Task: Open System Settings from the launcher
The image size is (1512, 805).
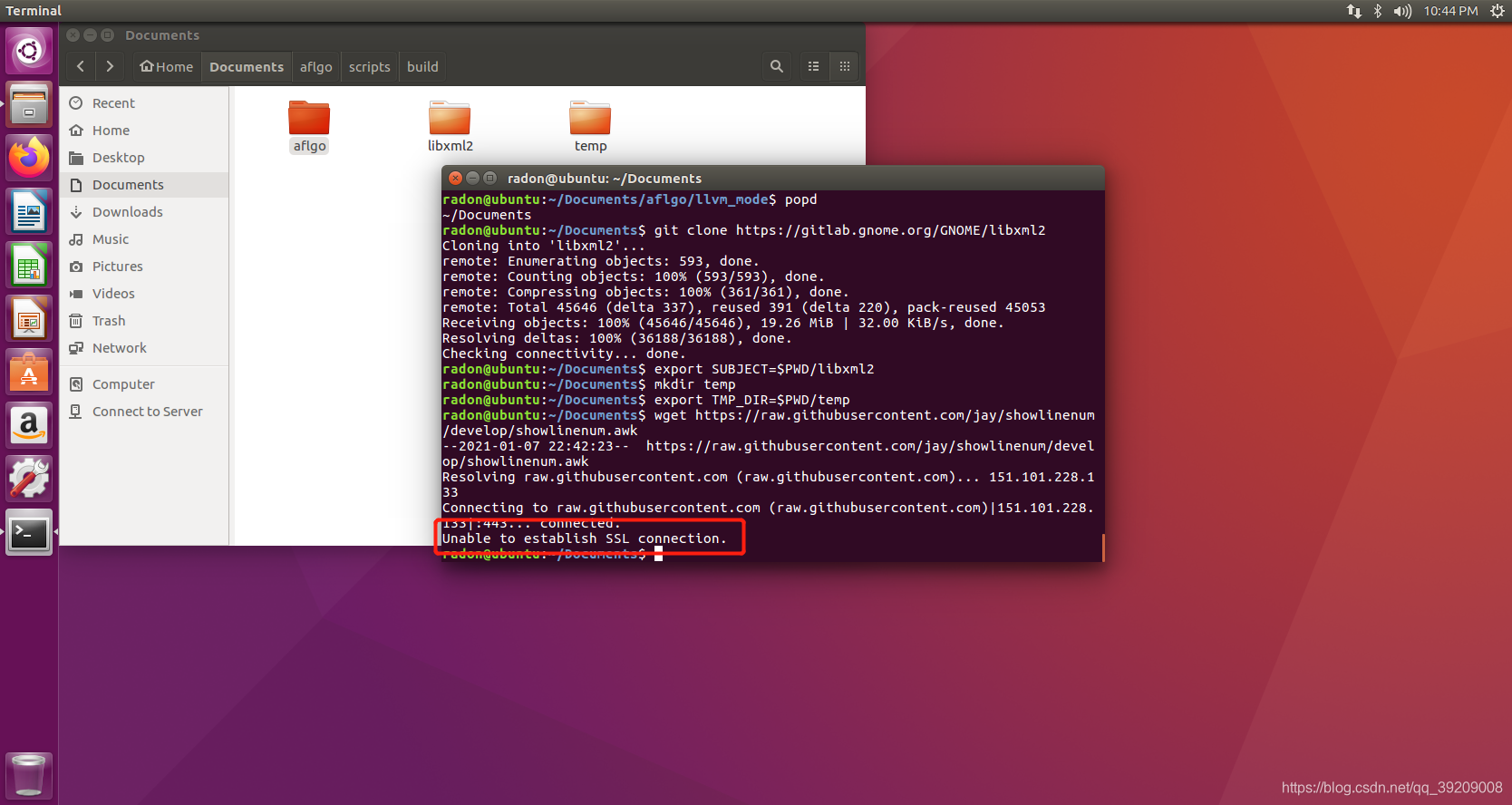Action: [x=29, y=479]
